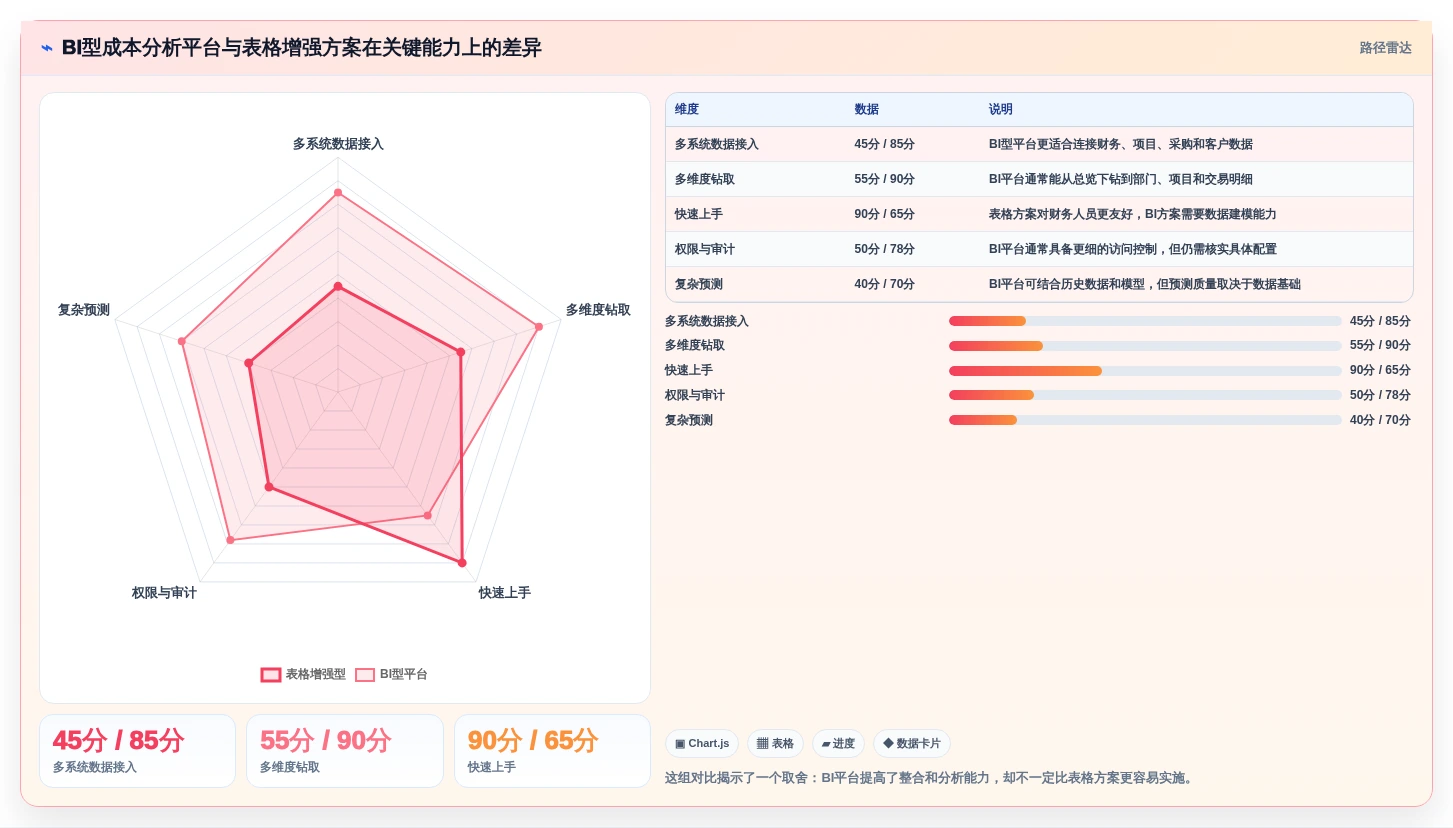This screenshot has height=828, width=1453.
Task: Click table cell 快速上手
Action: pyautogui.click(x=699, y=214)
